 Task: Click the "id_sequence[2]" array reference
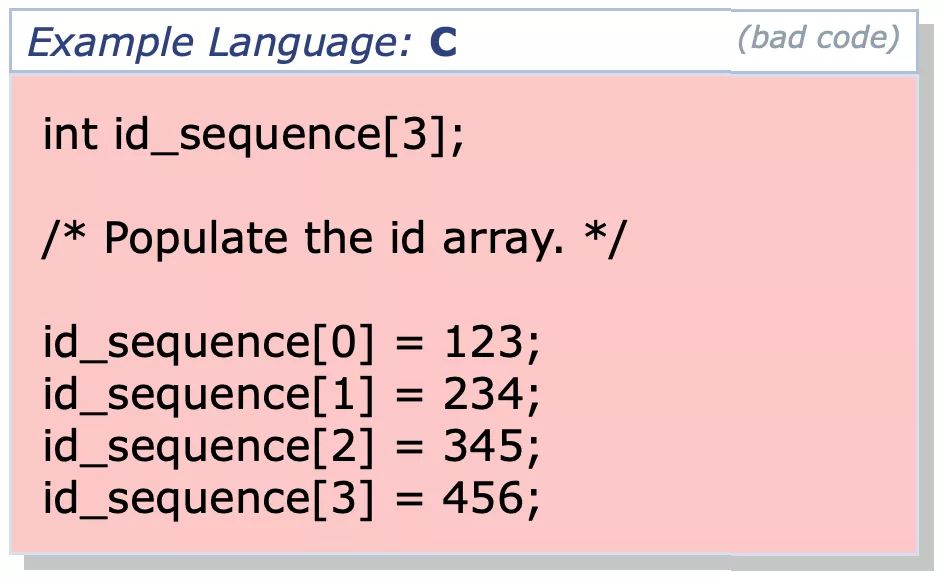(x=207, y=446)
